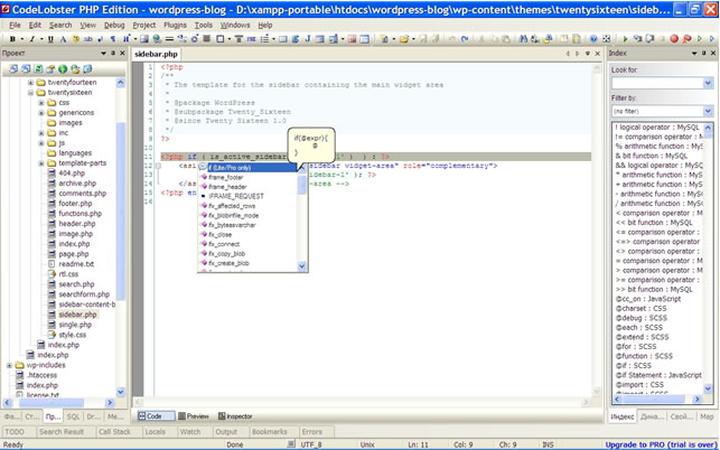Click the horizontal rule toolbar icon

click(169, 39)
